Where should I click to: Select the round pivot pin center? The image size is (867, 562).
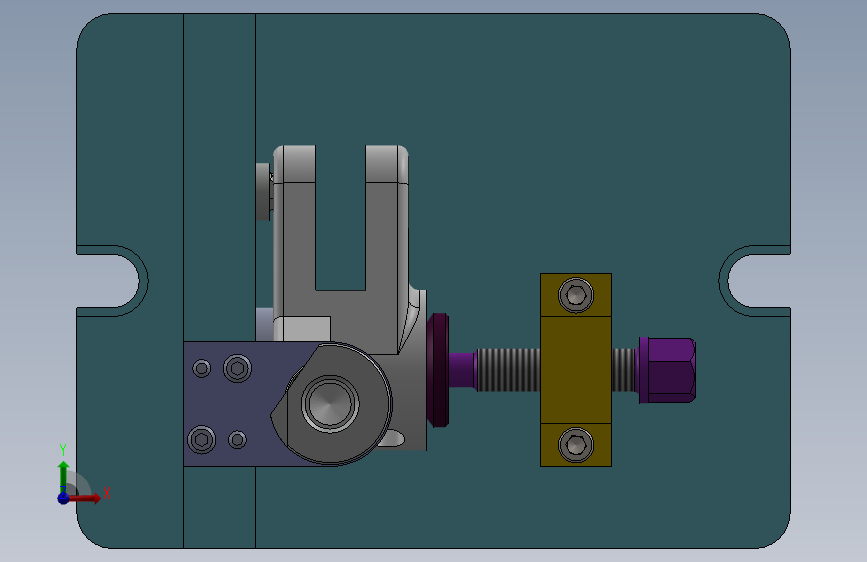point(331,403)
